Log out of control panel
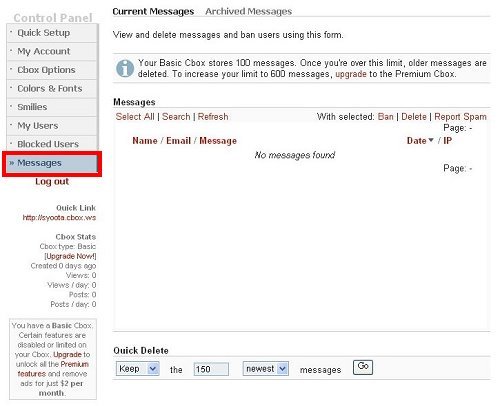Viewport: 500px width, 406px height. tap(52, 181)
